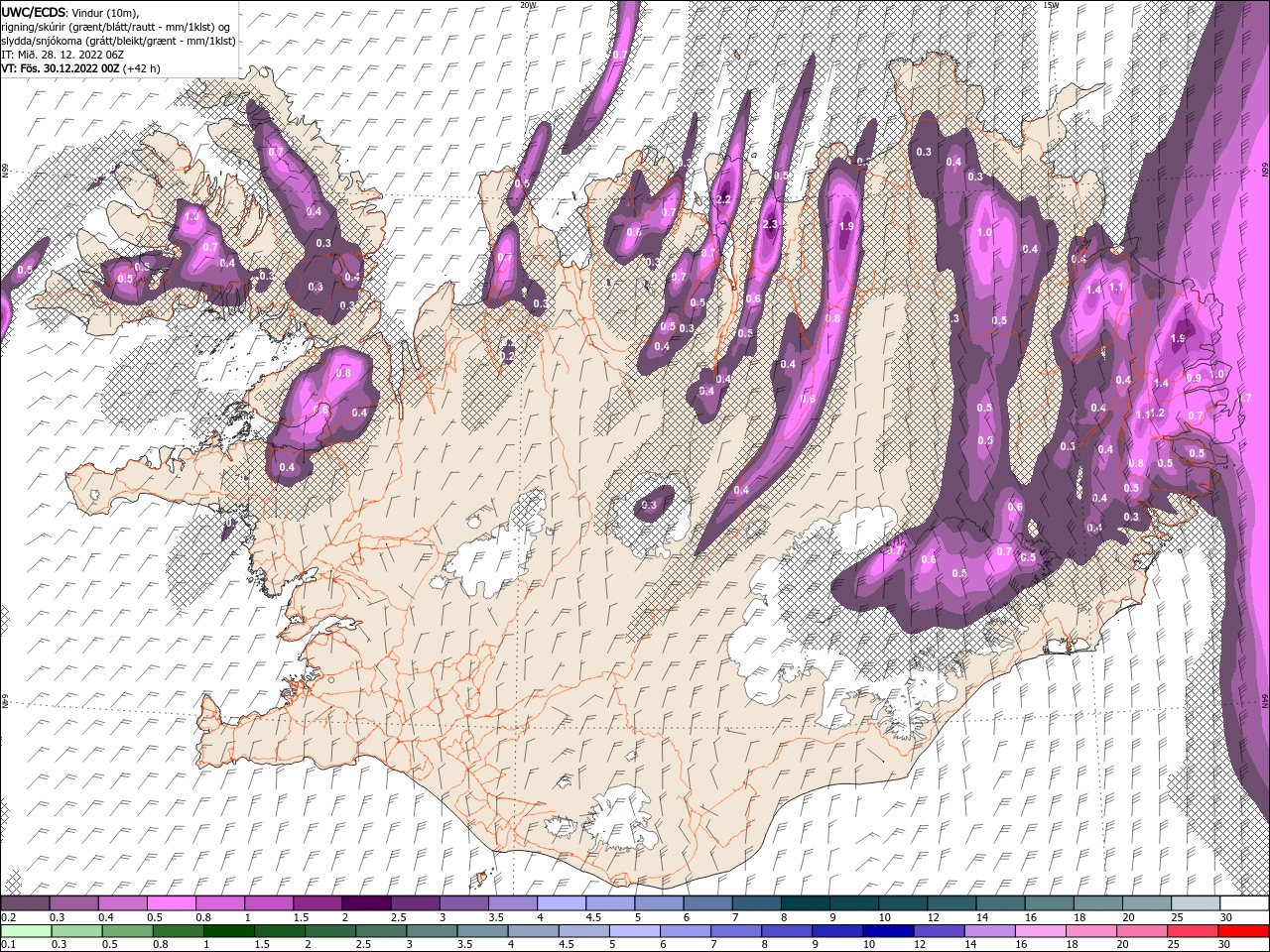Click the deep blue swatch between 10 and 12
The height and width of the screenshot is (952, 1270).
[887, 931]
